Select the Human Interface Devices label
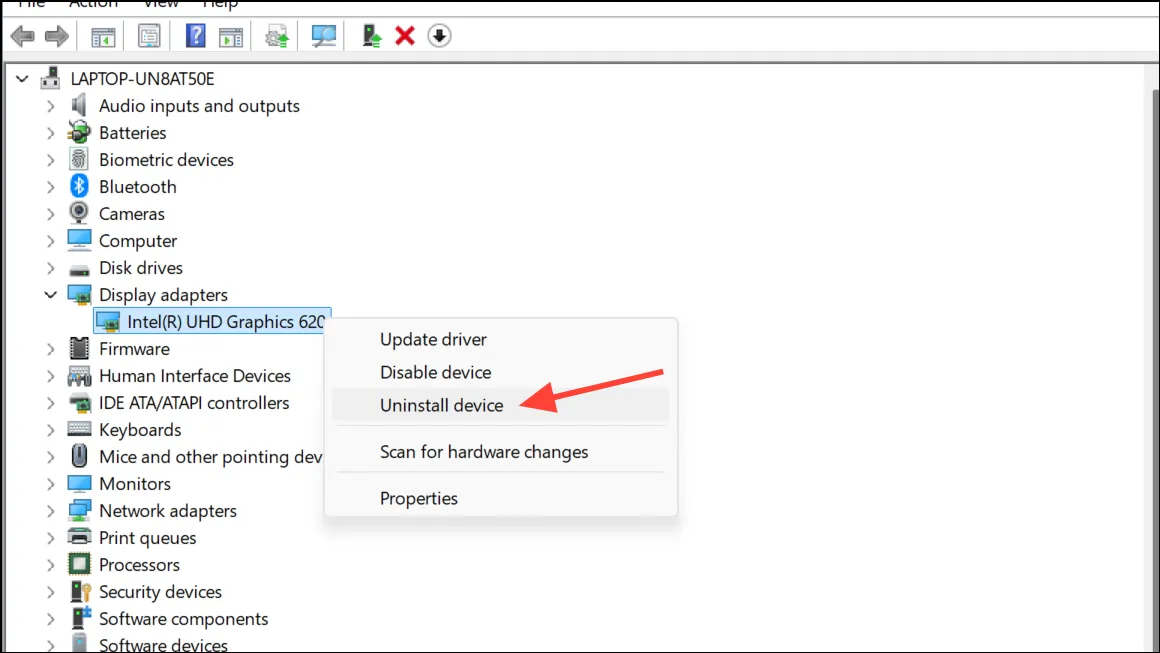Screen dimensions: 1160x653 (x=195, y=376)
